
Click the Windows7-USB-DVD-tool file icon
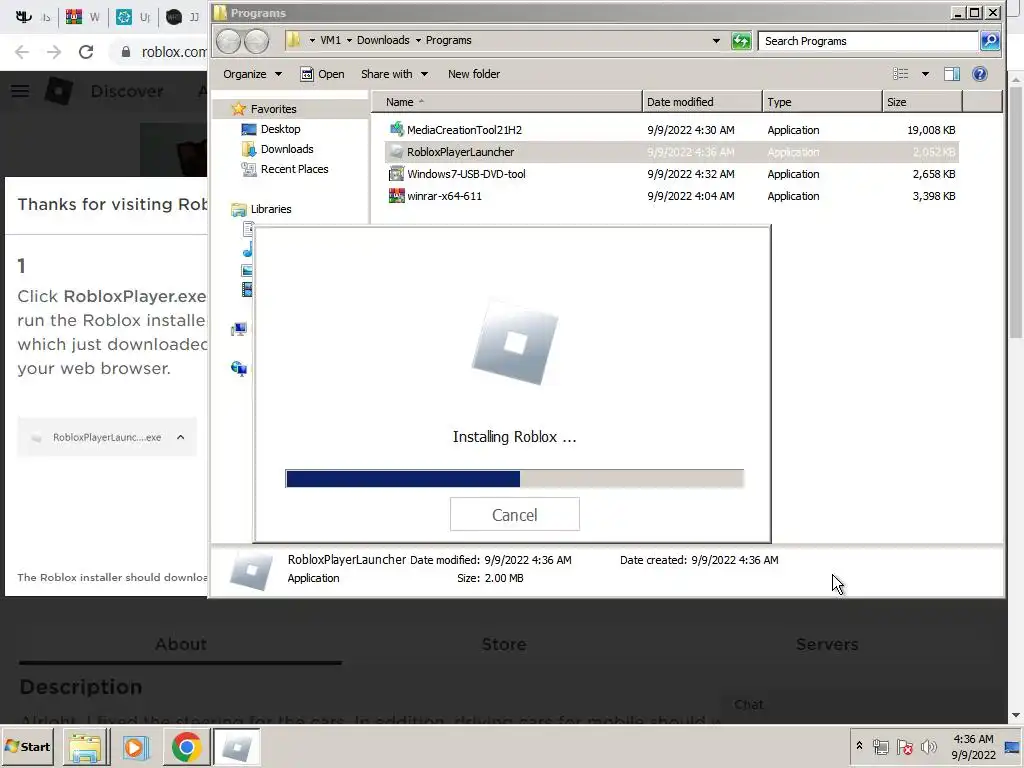(396, 174)
